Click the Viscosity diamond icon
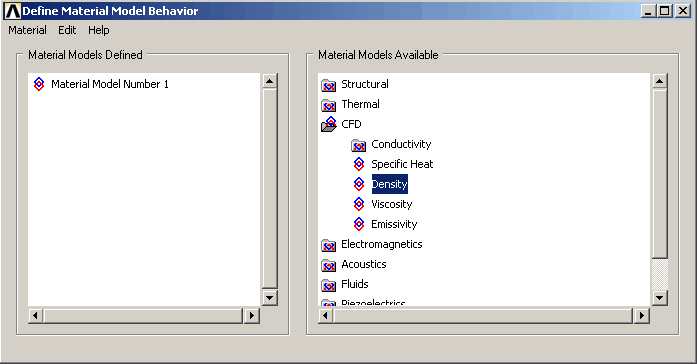This screenshot has width=697, height=364. [359, 204]
